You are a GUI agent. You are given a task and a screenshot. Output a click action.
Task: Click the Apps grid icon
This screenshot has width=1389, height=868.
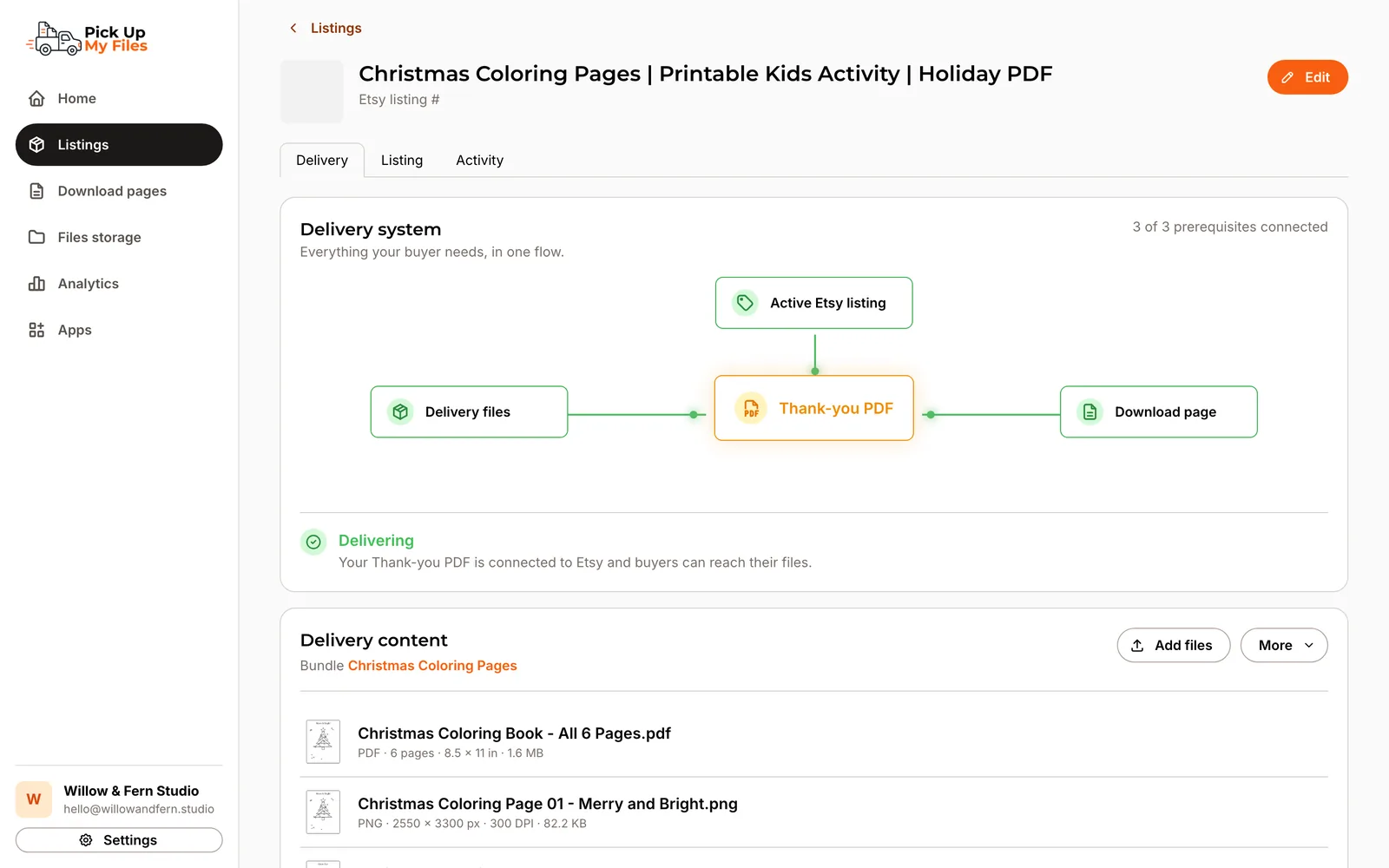pyautogui.click(x=36, y=330)
